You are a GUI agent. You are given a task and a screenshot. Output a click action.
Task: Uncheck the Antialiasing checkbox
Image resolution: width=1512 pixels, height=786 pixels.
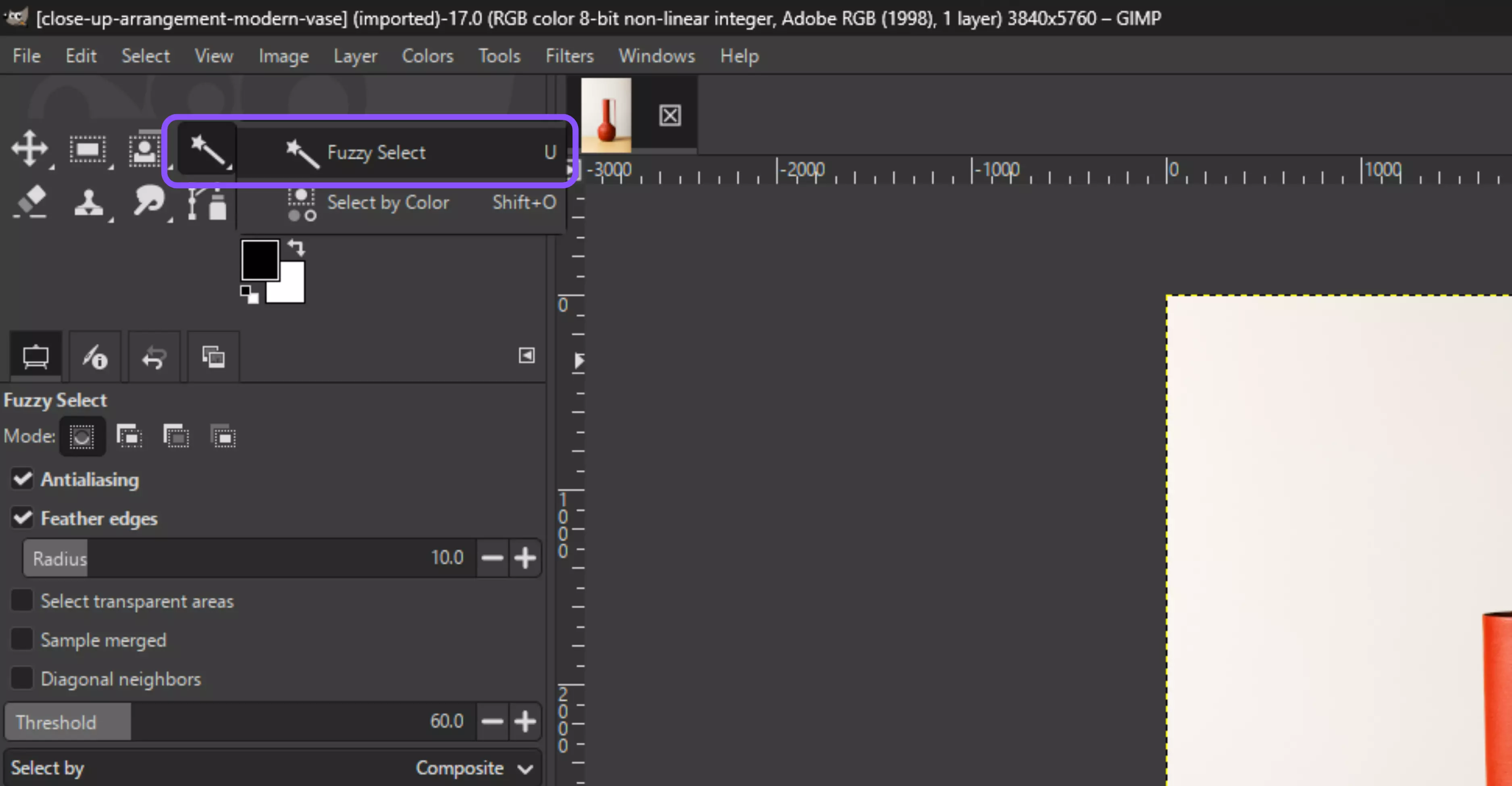(22, 479)
